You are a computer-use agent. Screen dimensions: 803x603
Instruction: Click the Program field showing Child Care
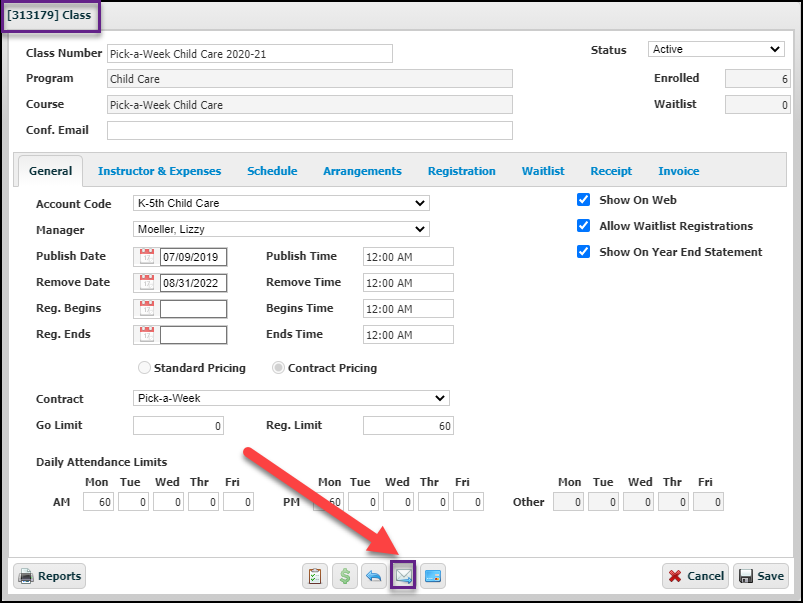point(310,79)
